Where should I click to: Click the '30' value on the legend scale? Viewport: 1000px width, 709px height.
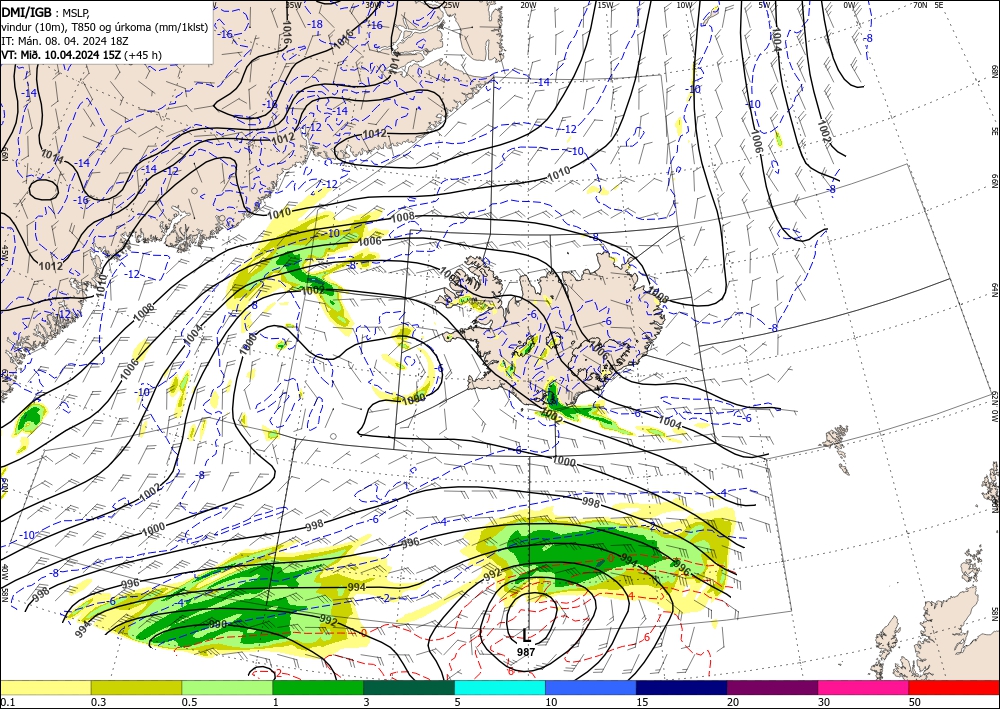pyautogui.click(x=824, y=702)
